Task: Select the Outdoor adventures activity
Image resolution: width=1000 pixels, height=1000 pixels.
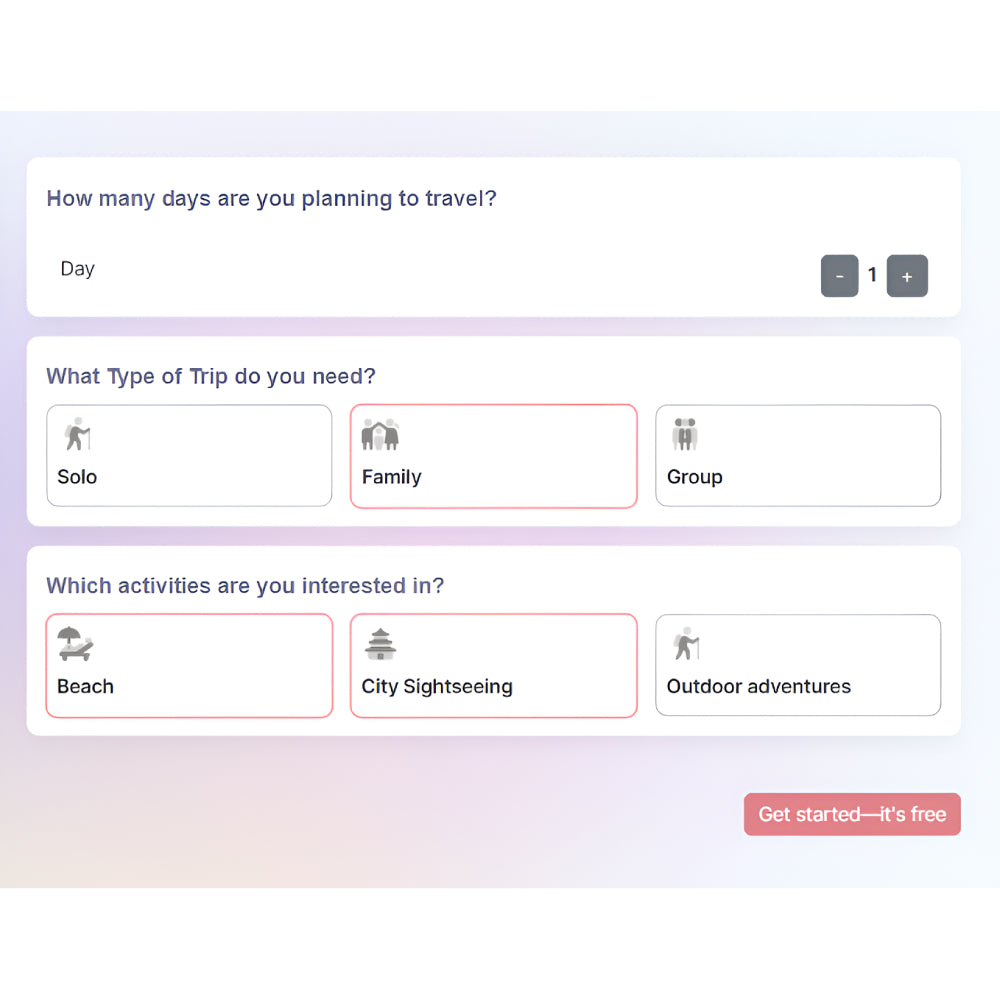Action: point(798,665)
